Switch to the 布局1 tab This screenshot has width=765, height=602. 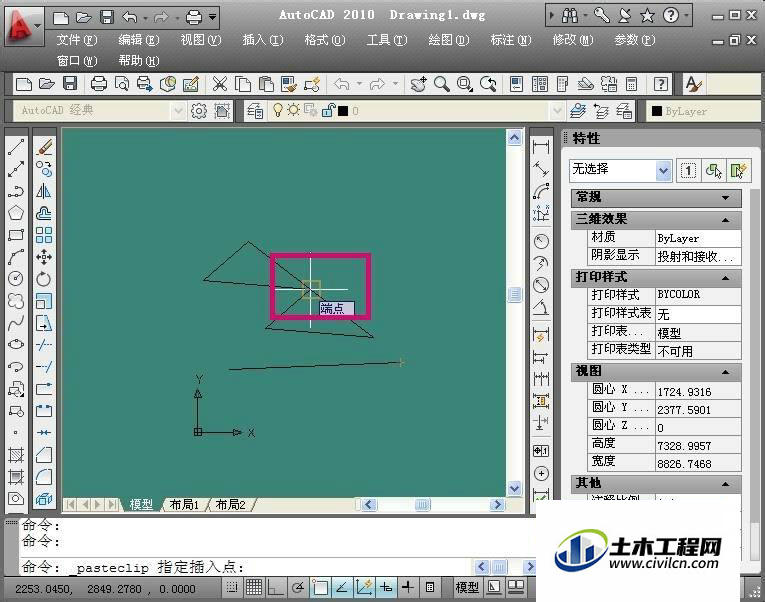(184, 504)
